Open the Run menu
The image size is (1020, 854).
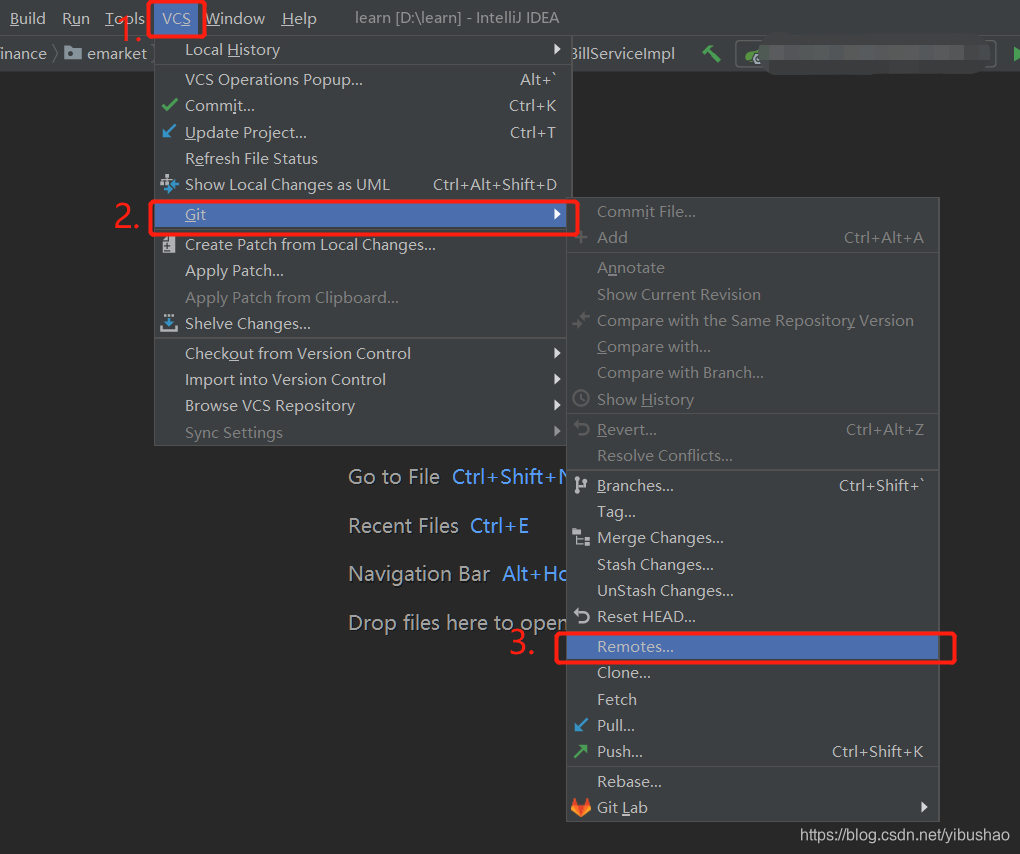75,18
